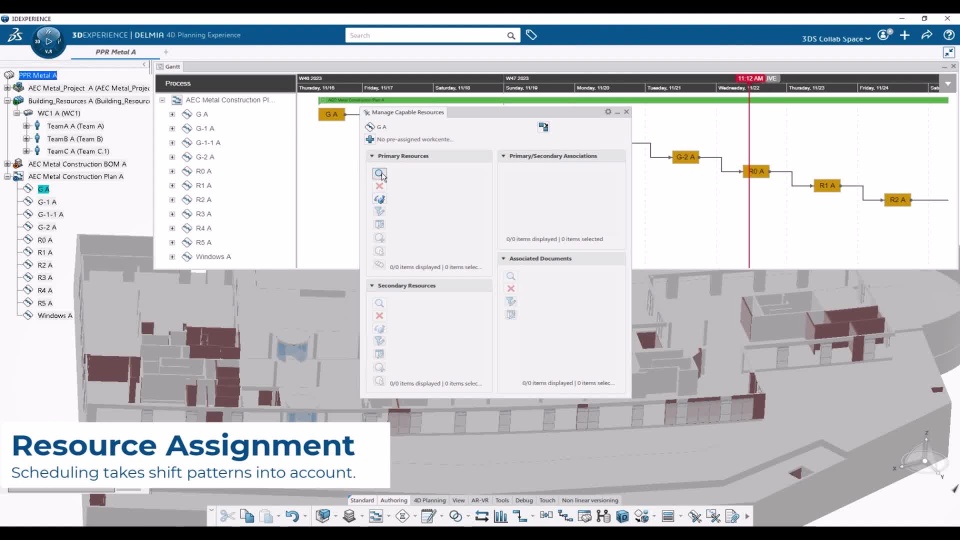Expand the R0 A row in Gantt process list

pos(172,171)
